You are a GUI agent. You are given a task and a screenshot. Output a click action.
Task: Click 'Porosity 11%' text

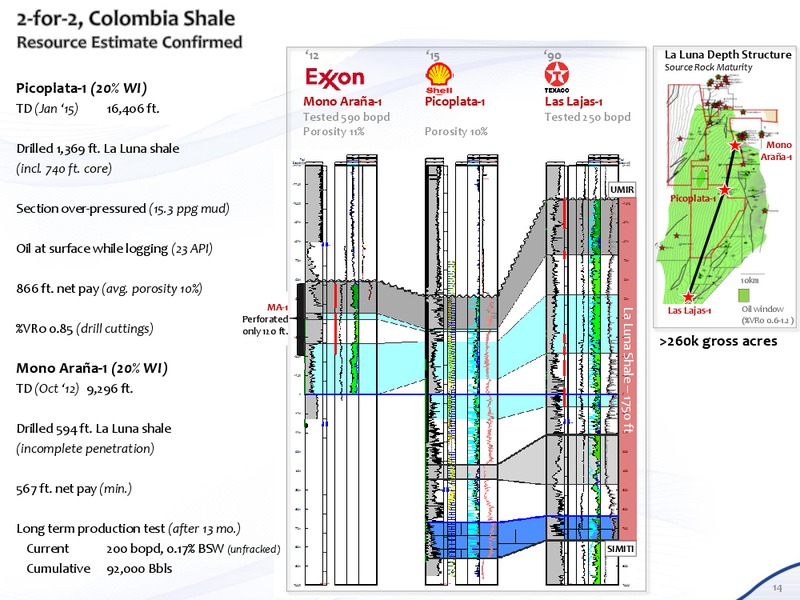point(334,132)
